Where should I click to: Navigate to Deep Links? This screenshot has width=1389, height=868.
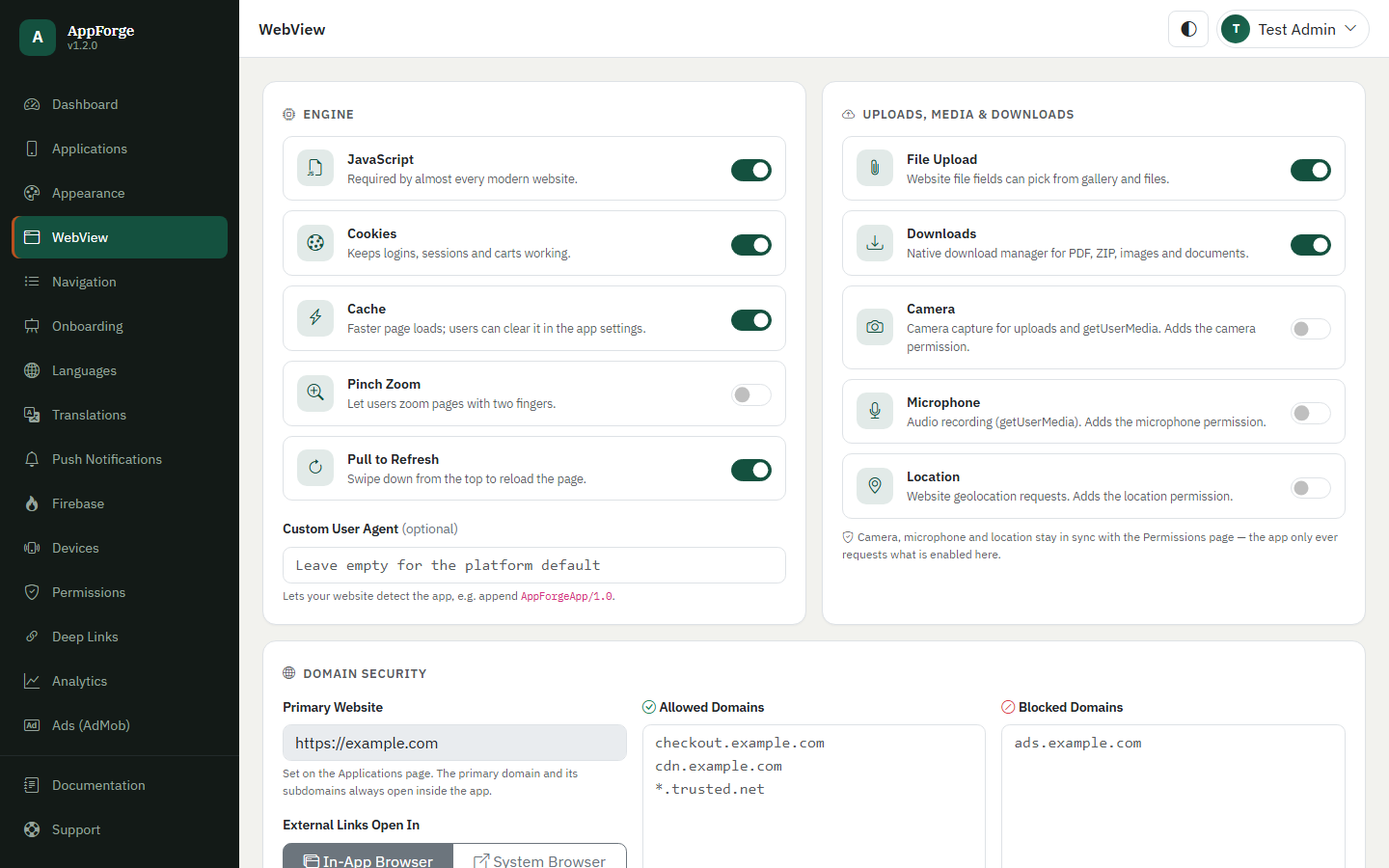pyautogui.click(x=120, y=637)
